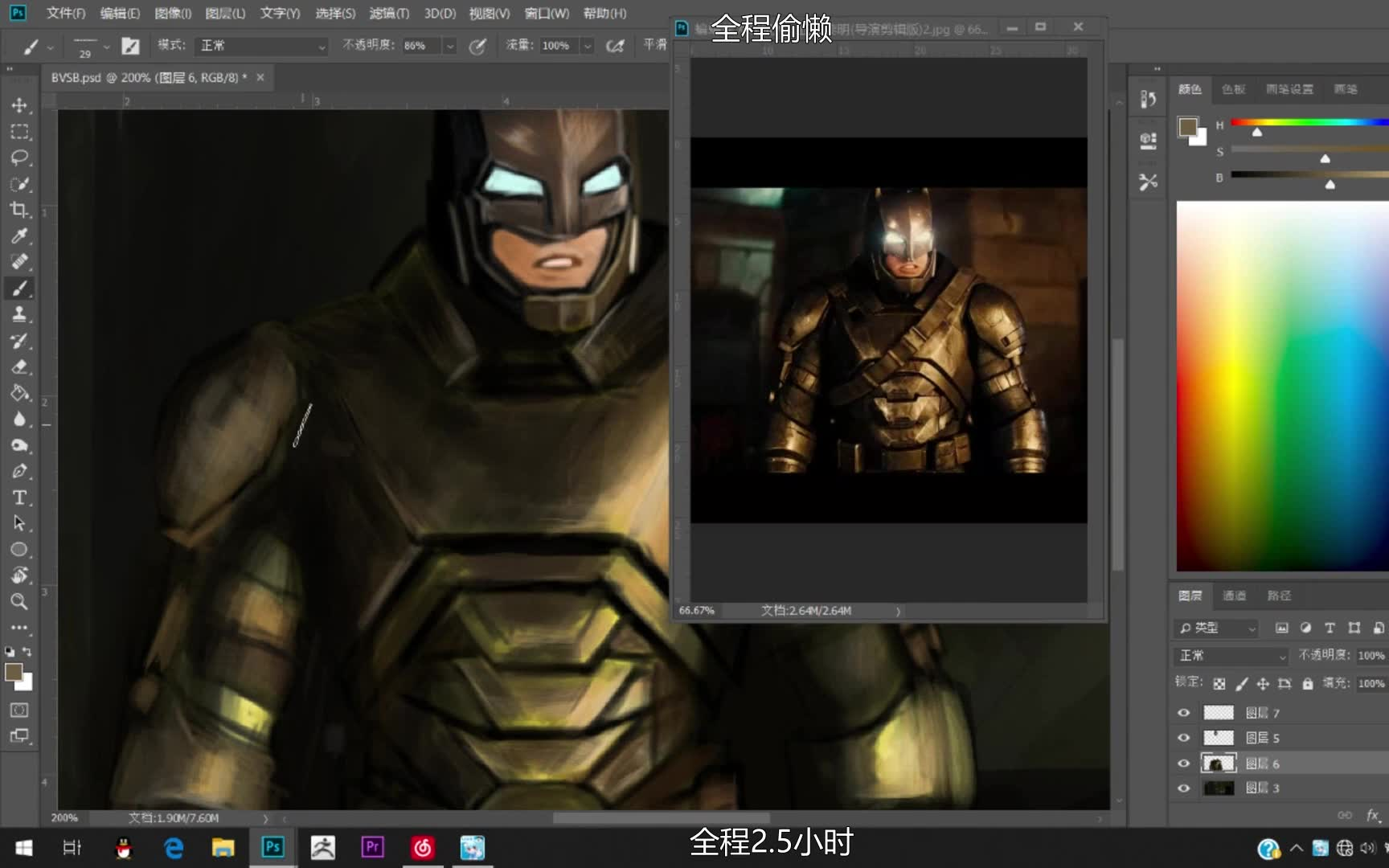Open the 滤镜(T) menu
1389x868 pixels.
(389, 13)
